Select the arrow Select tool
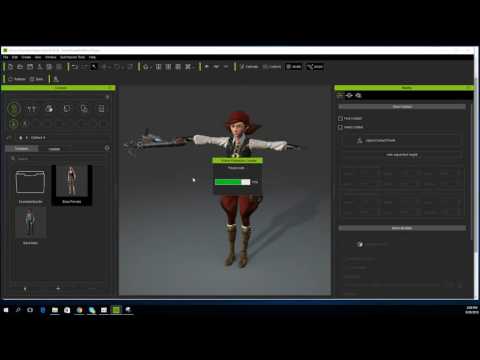The height and width of the screenshot is (360, 480). tap(94, 67)
